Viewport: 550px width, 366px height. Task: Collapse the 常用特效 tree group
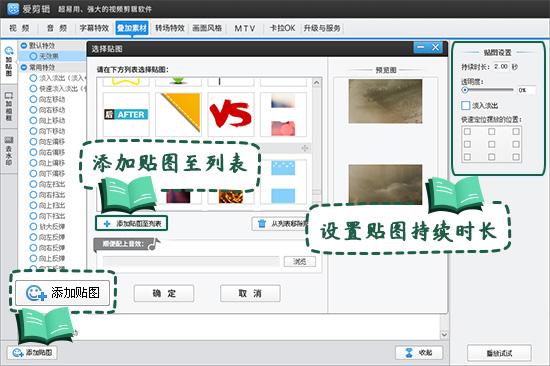click(x=24, y=67)
